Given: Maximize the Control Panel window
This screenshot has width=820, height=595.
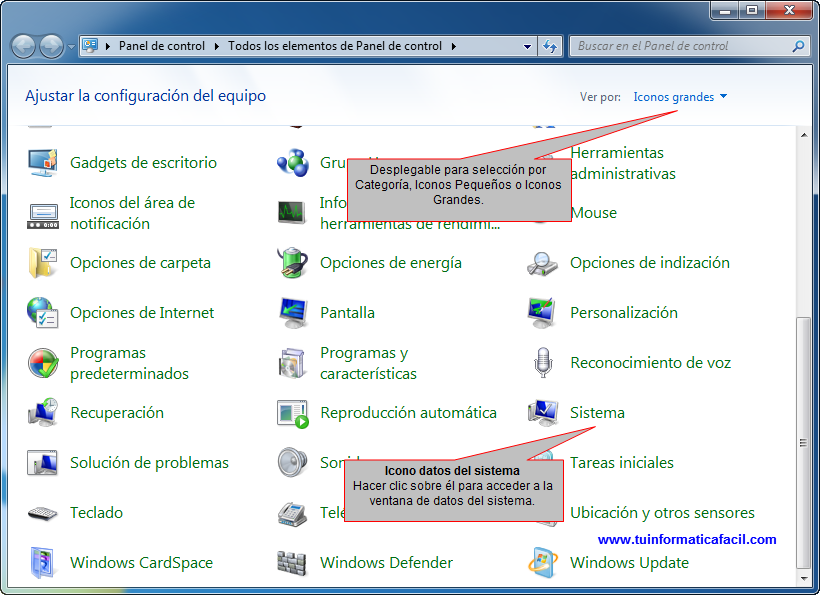Looking at the screenshot, I should [751, 10].
